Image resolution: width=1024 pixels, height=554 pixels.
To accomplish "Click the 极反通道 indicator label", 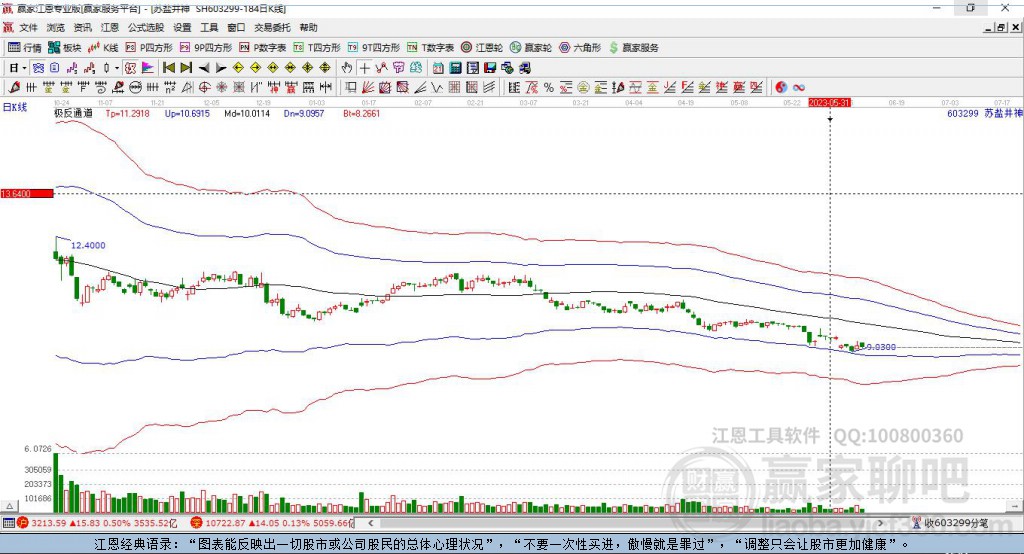I will tap(73, 113).
